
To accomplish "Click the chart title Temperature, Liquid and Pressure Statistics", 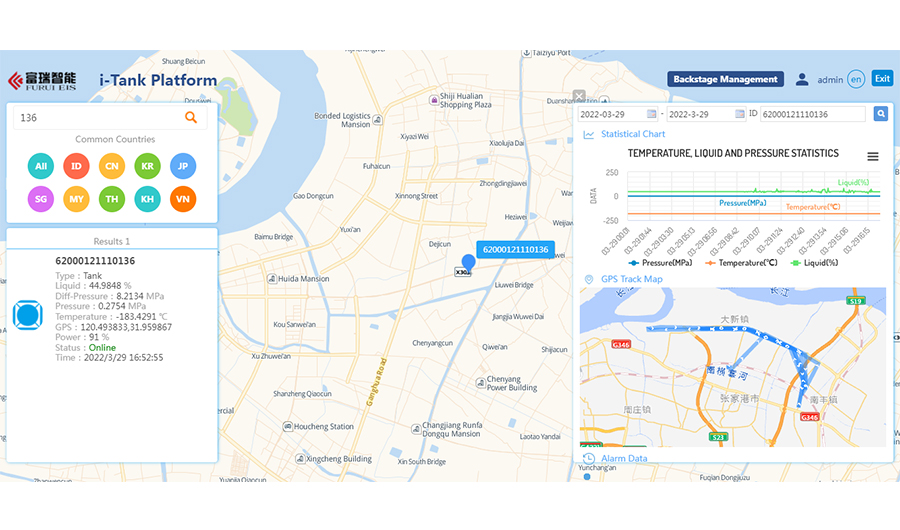I will pos(733,153).
